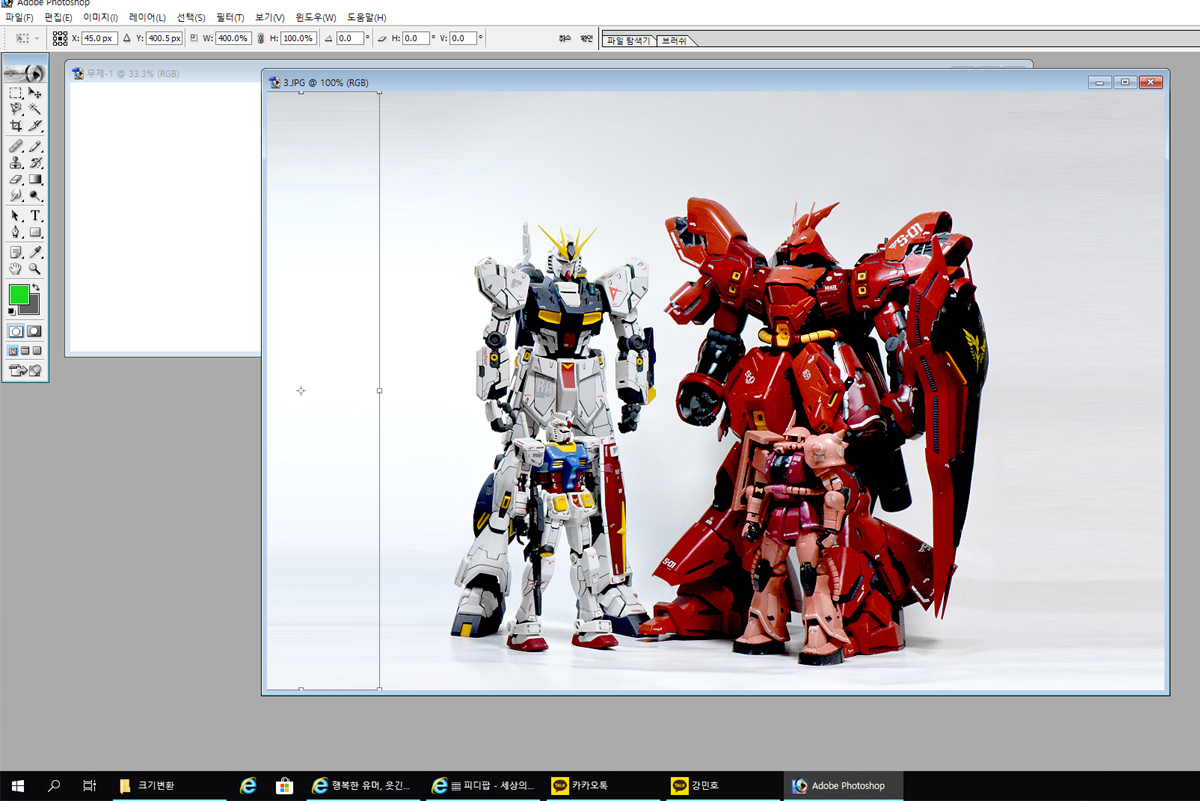Select the Pen tool
Screen dimensions: 1200x801
[16, 232]
